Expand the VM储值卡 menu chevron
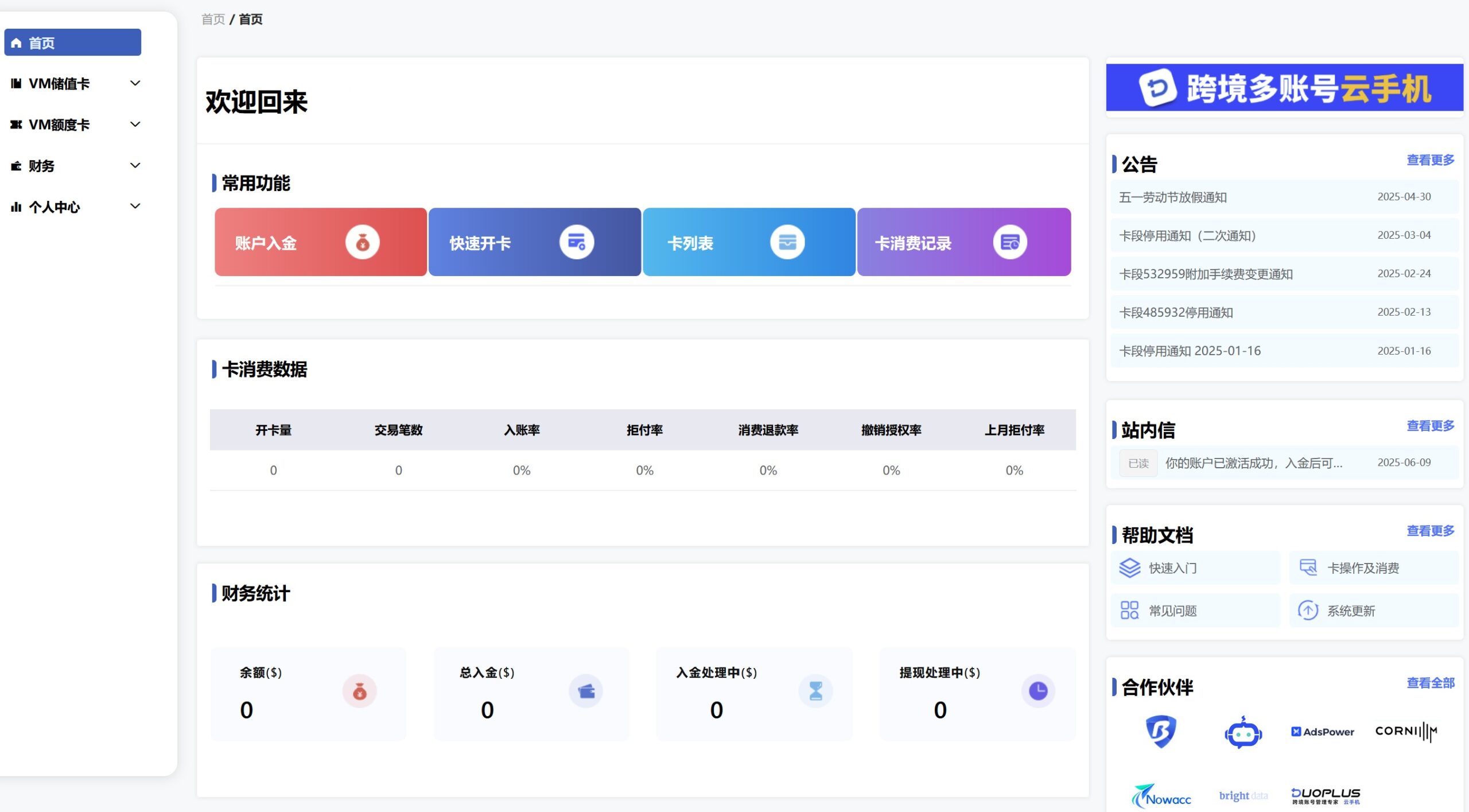Image resolution: width=1469 pixels, height=812 pixels. pyautogui.click(x=135, y=83)
